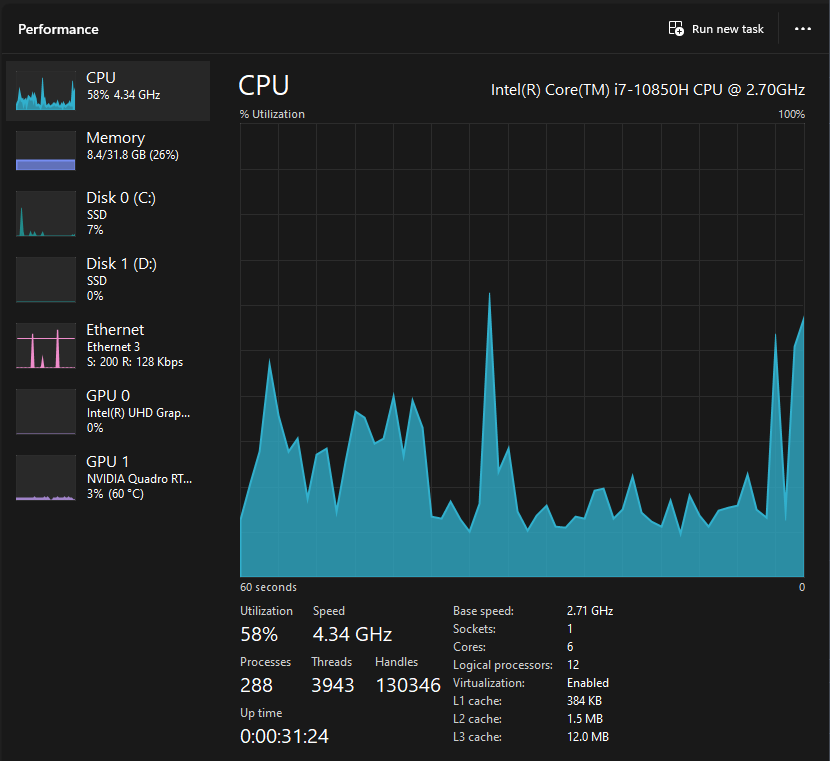Screen dimensions: 830x761
Task: Click the Handles count 130346
Action: point(408,685)
